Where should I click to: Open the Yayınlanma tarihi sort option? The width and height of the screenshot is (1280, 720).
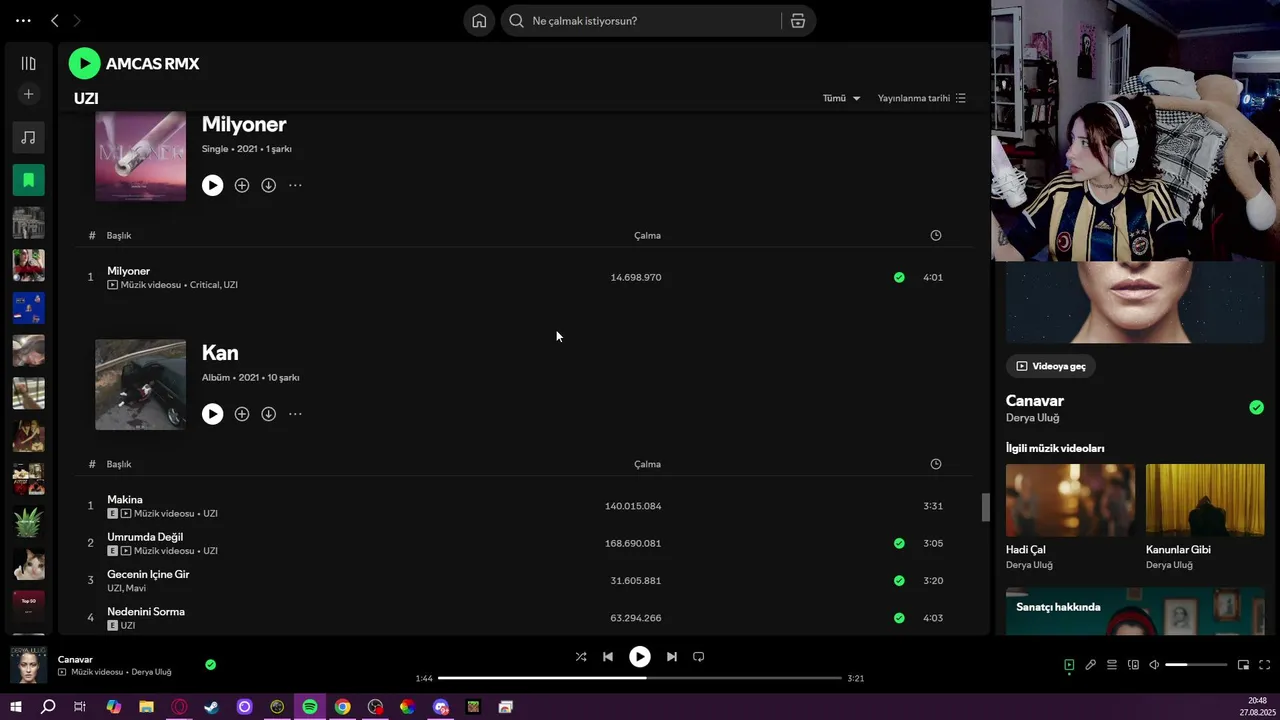tap(922, 98)
